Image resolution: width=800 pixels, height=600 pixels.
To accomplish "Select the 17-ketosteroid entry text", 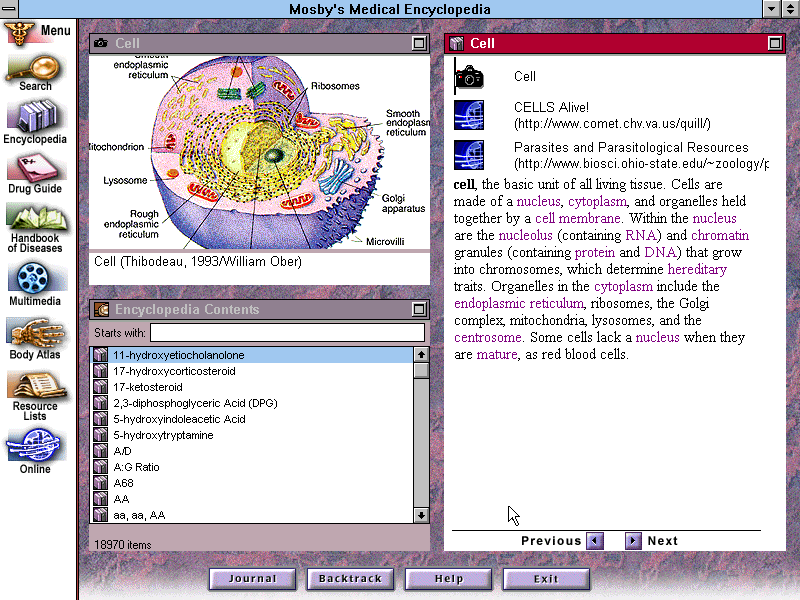I will [x=148, y=387].
